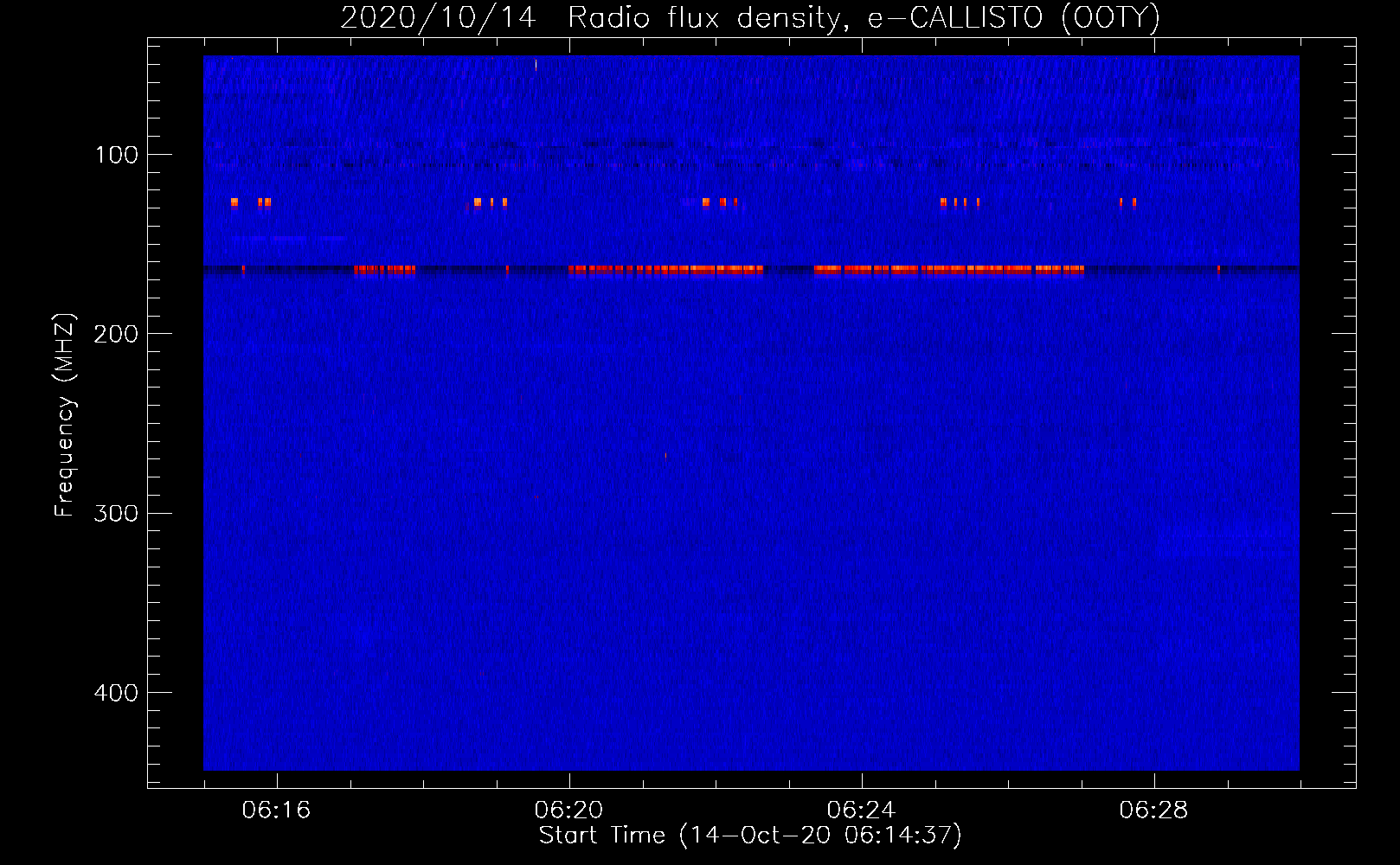Select the "06:20" time tick label

pos(568,811)
